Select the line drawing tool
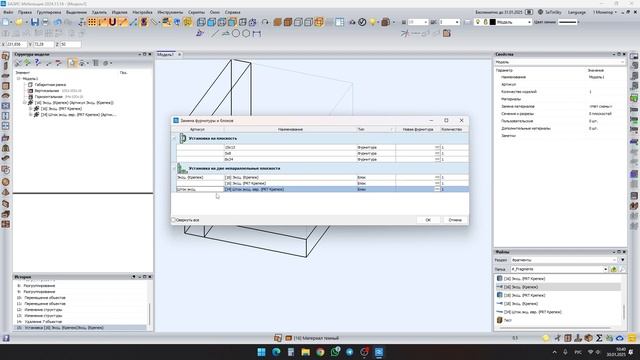Image resolution: width=640 pixels, height=360 pixels. tap(215, 33)
